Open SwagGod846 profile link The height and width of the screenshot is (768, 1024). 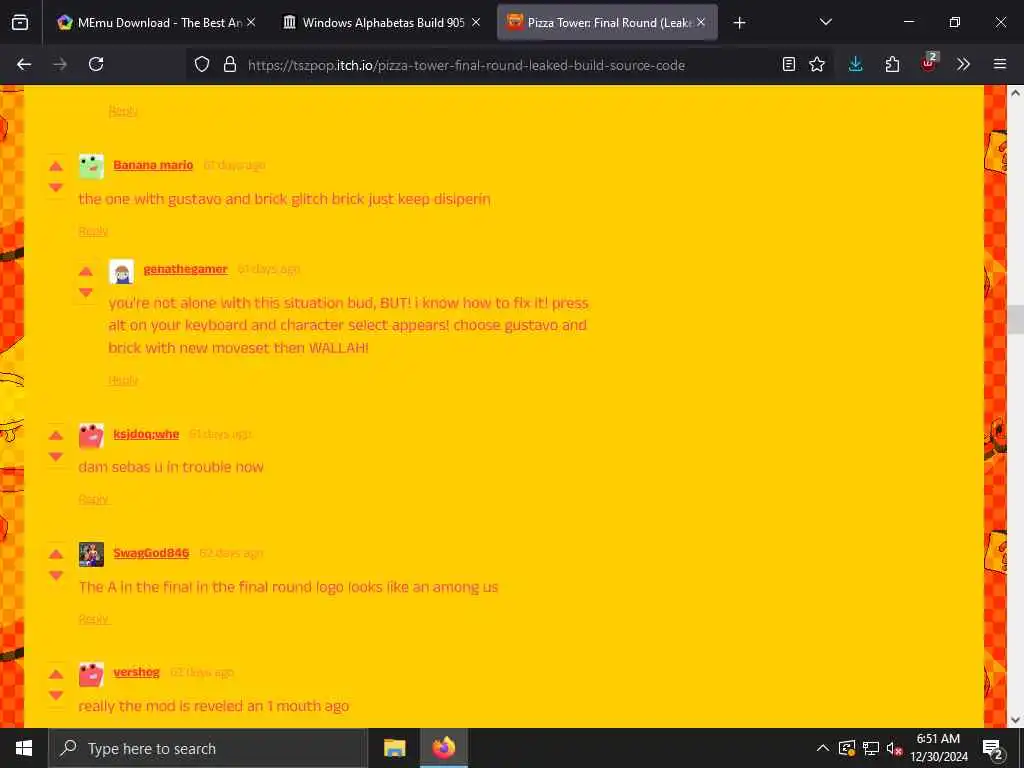click(x=152, y=553)
